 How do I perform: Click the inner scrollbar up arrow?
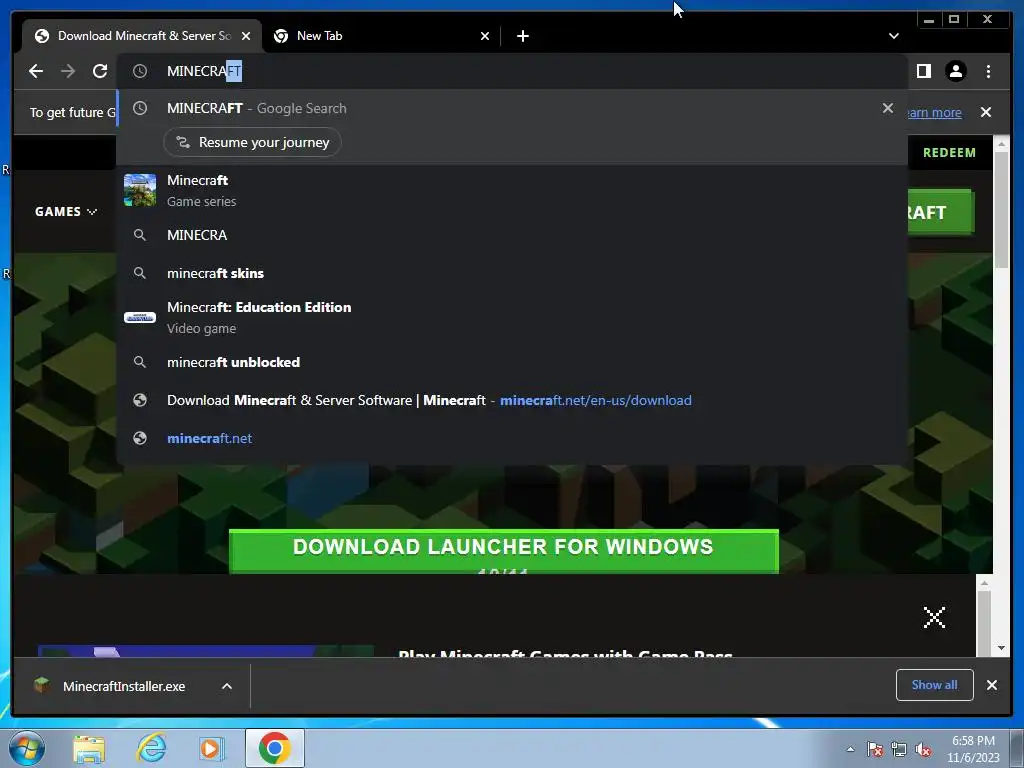pyautogui.click(x=984, y=583)
